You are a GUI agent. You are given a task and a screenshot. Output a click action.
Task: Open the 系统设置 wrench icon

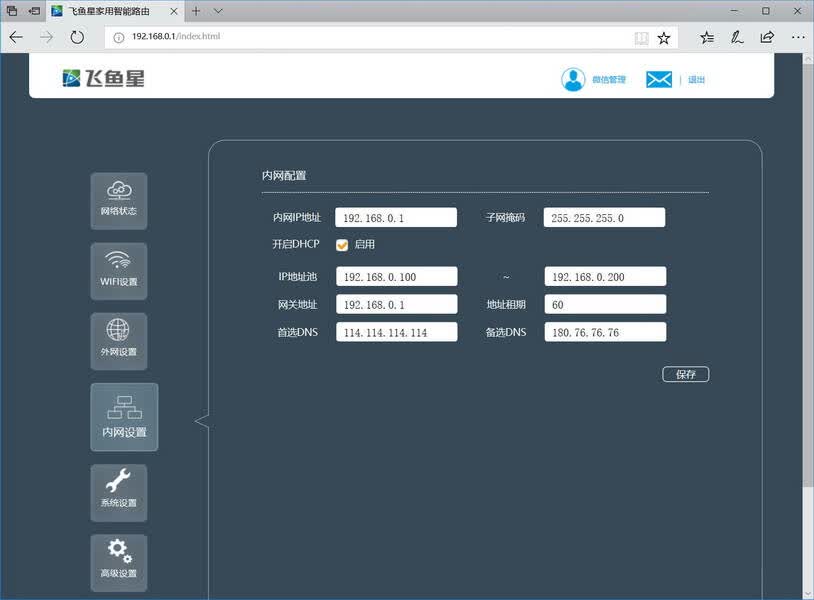pyautogui.click(x=119, y=493)
